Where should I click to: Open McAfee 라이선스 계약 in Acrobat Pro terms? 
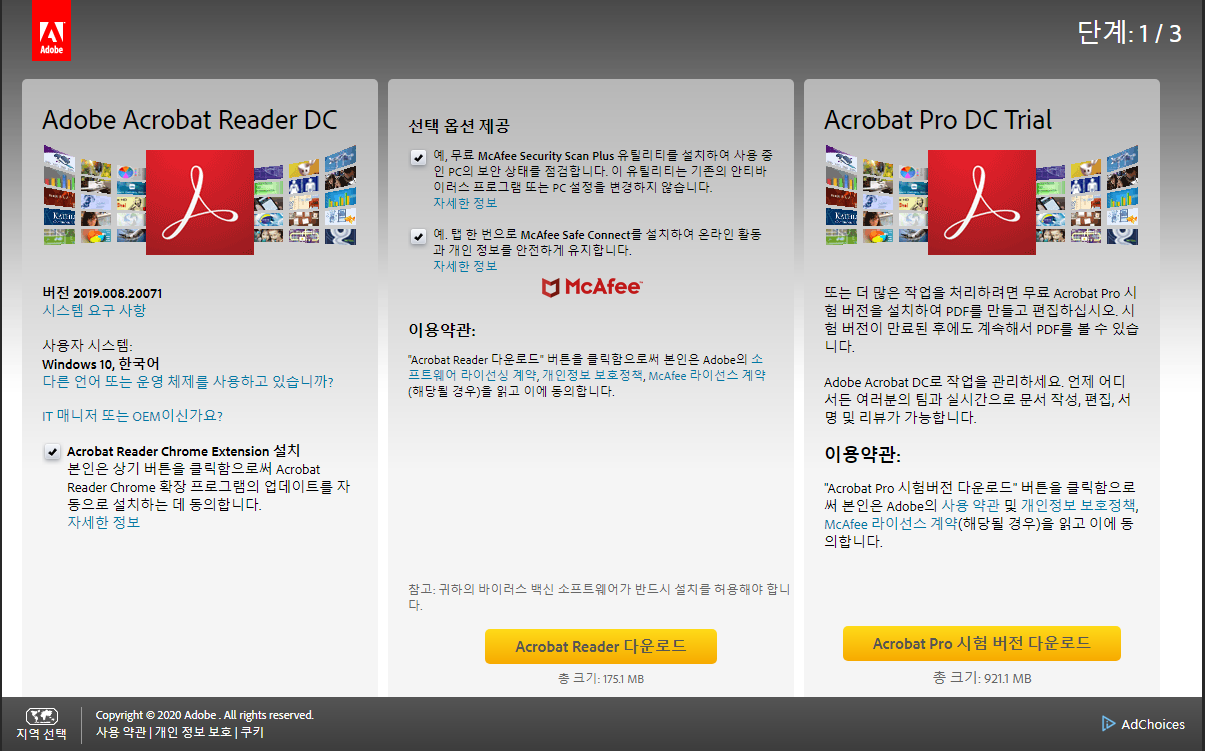889,524
